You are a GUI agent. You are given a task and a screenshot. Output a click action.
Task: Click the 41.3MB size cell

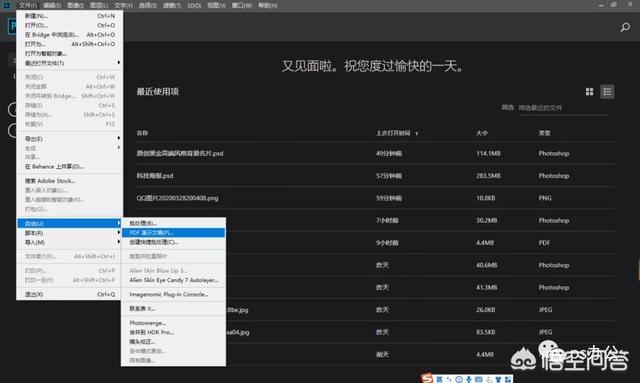[487, 287]
